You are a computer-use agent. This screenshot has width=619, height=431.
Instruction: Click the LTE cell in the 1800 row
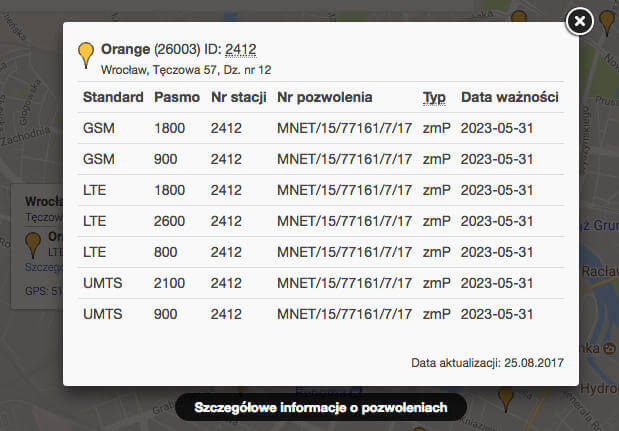pyautogui.click(x=94, y=190)
